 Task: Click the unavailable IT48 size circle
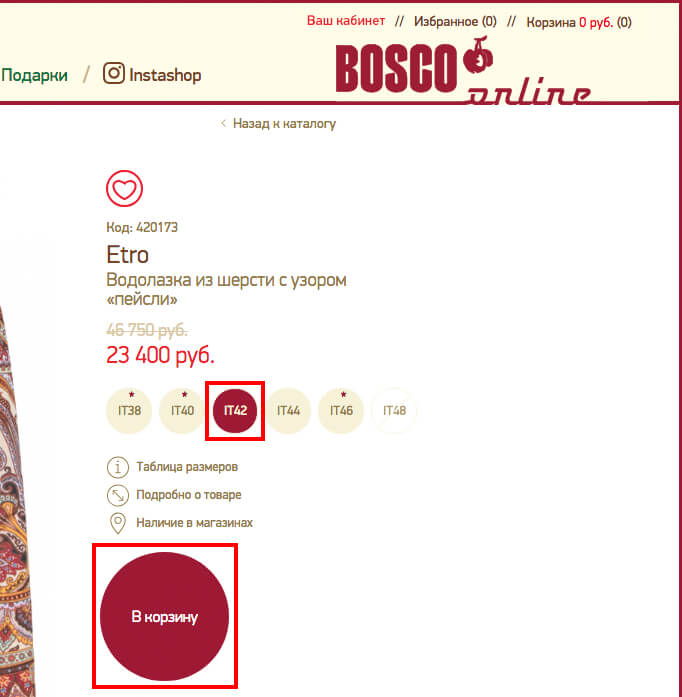(394, 410)
